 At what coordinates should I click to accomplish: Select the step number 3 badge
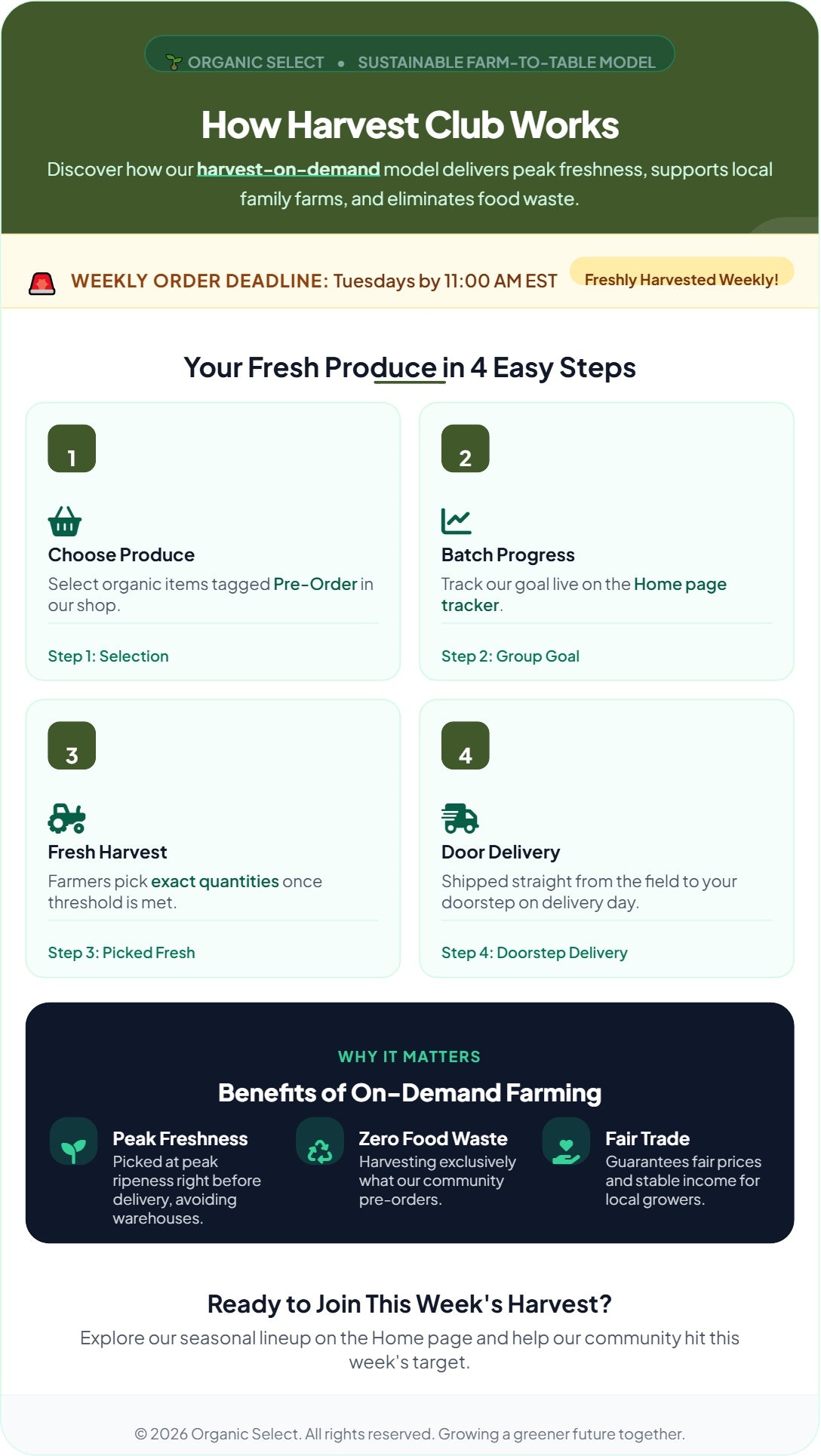click(72, 746)
